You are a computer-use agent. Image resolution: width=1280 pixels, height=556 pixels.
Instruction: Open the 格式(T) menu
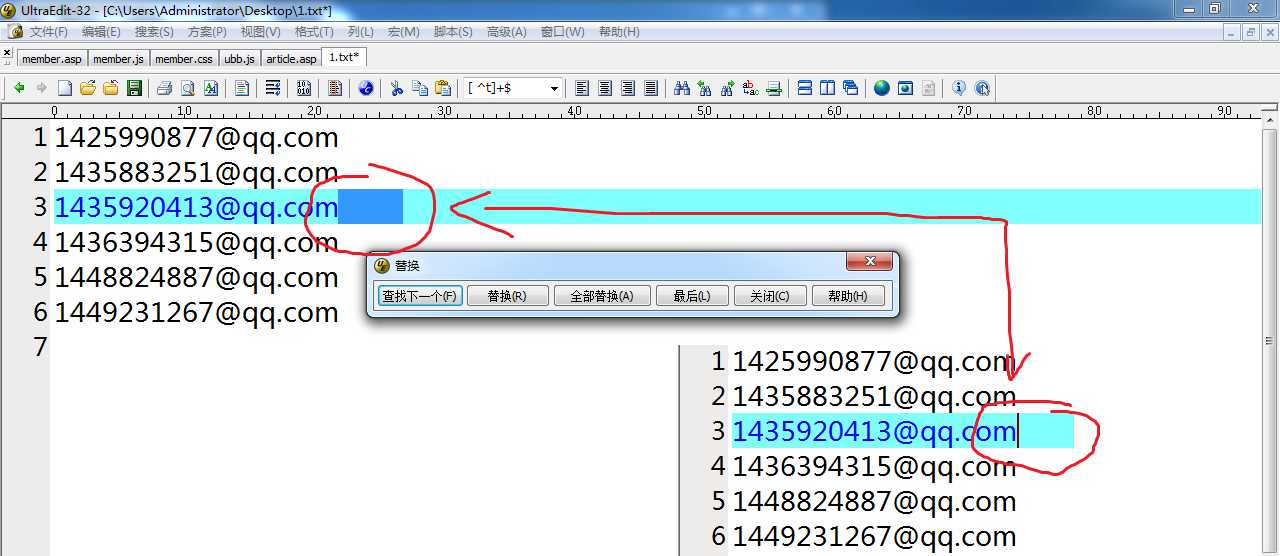(314, 32)
